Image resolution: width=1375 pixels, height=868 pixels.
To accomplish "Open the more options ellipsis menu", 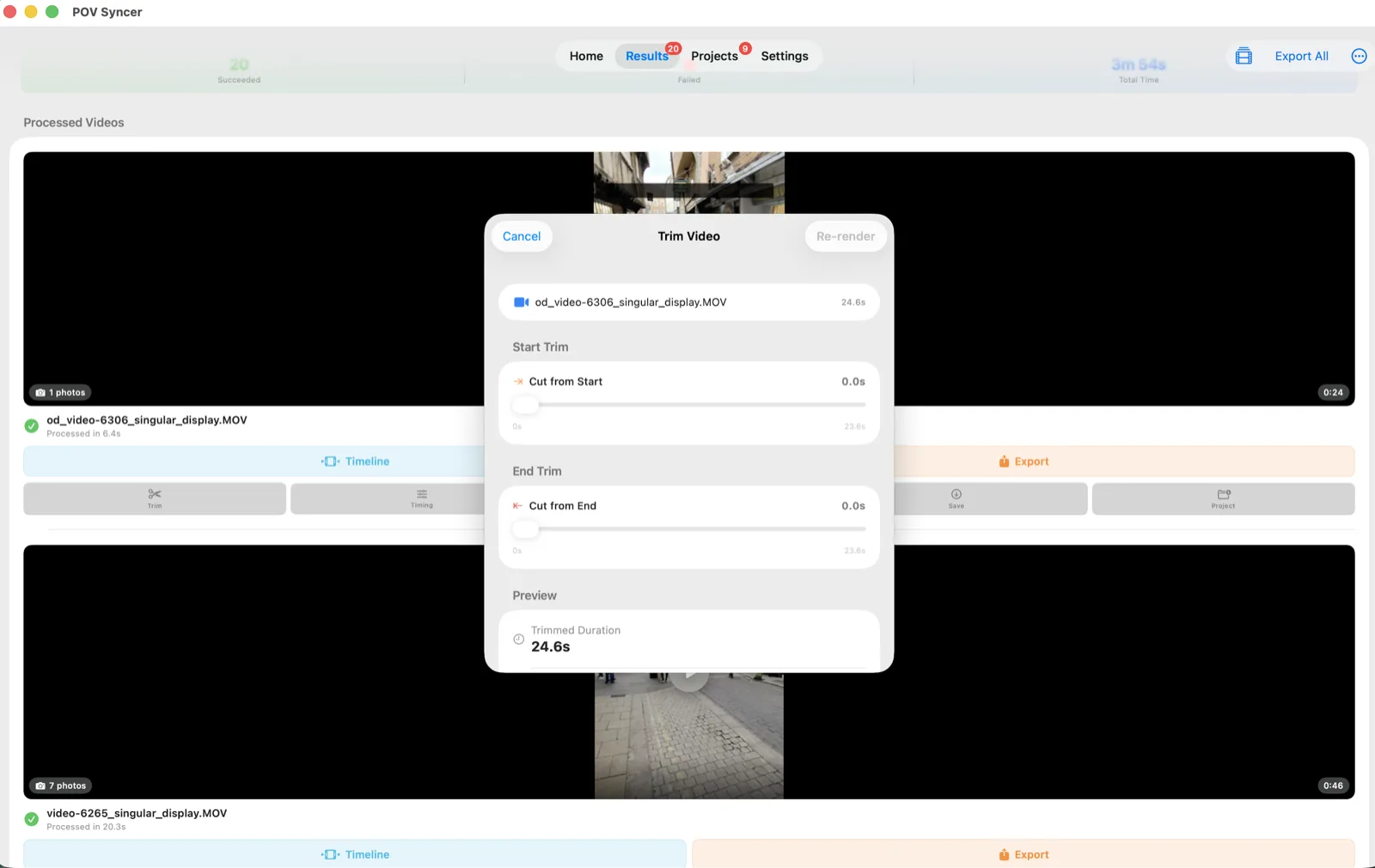I will coord(1359,56).
